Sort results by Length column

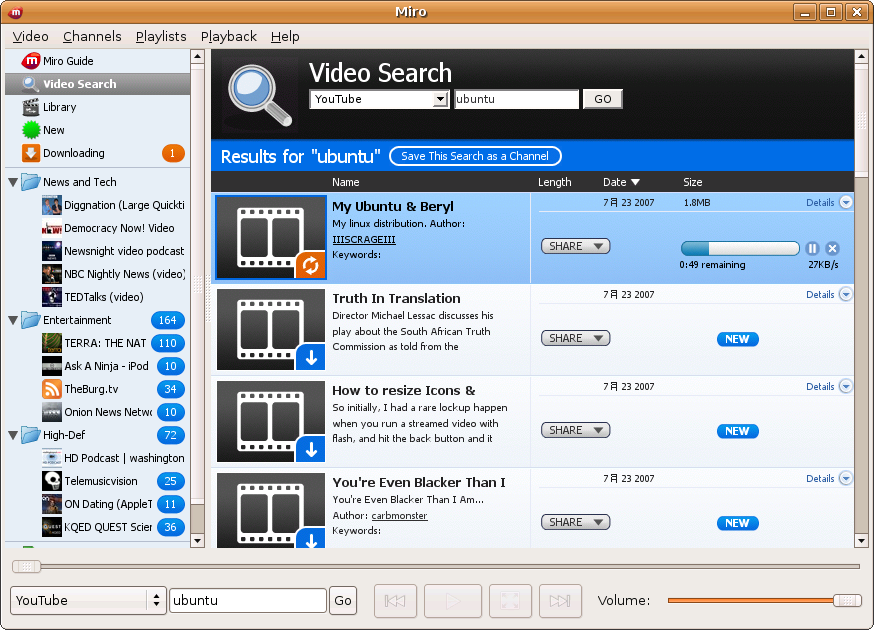555,182
